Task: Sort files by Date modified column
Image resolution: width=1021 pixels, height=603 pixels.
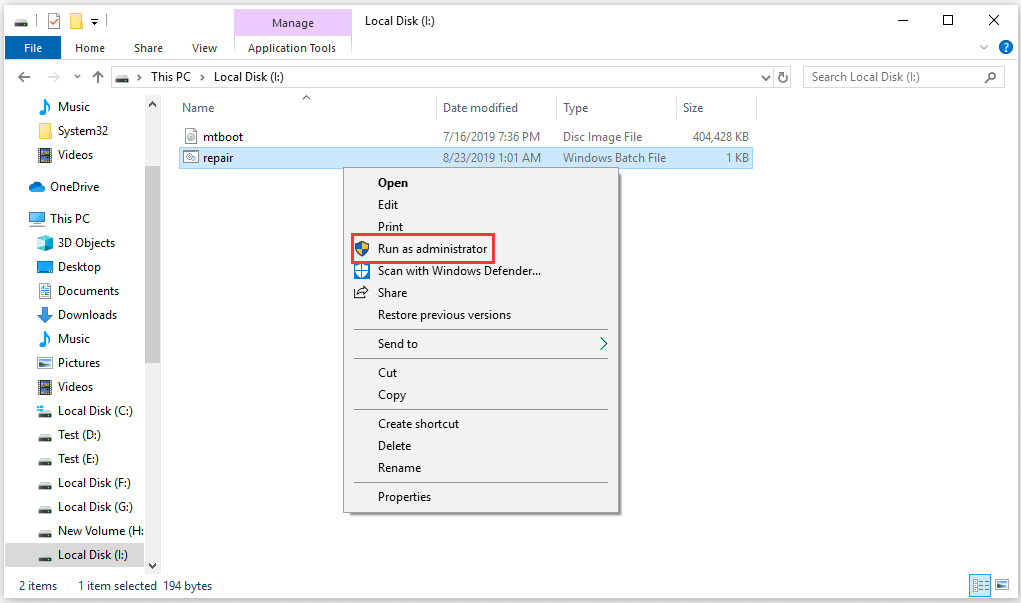Action: 481,108
